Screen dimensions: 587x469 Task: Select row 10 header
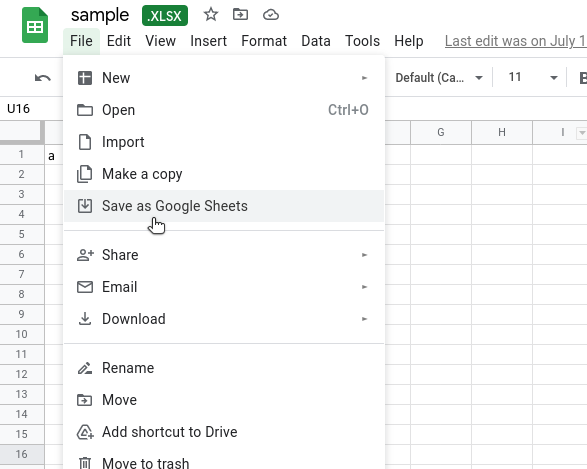click(22, 334)
